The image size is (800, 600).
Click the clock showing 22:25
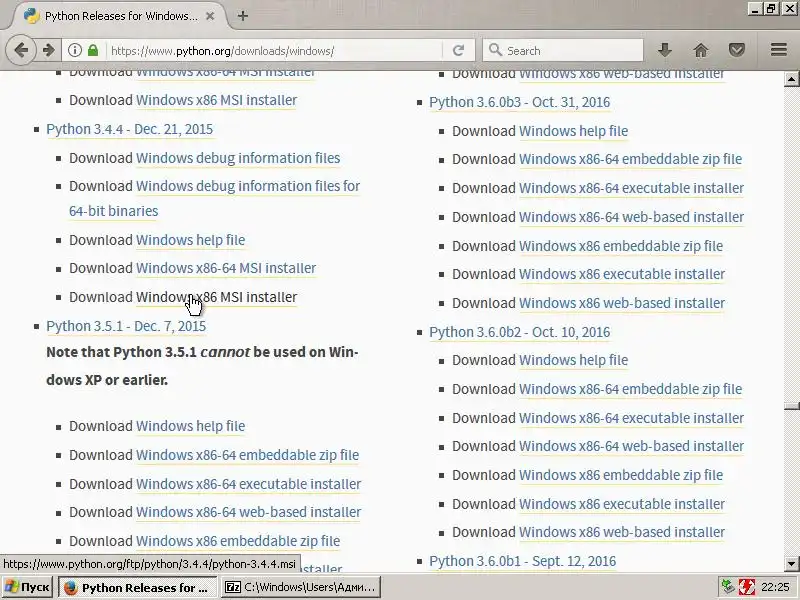[x=775, y=587]
